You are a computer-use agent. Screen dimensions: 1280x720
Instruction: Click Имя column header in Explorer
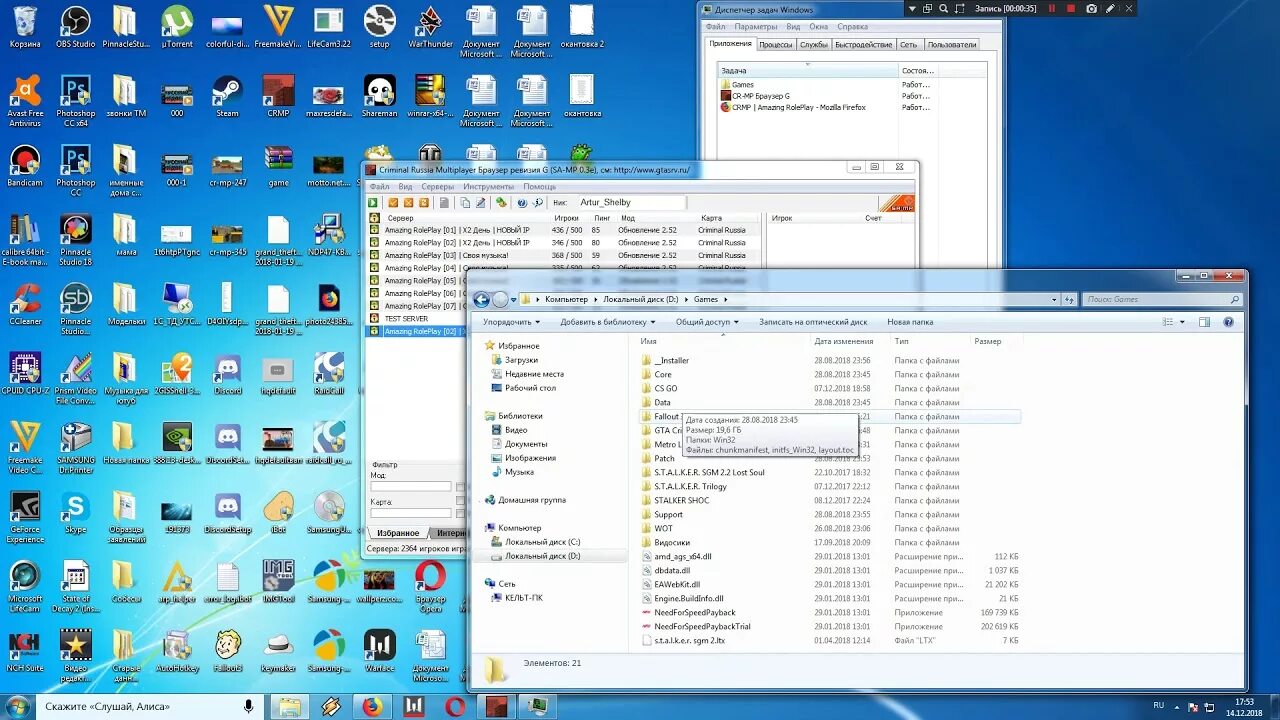pyautogui.click(x=723, y=341)
